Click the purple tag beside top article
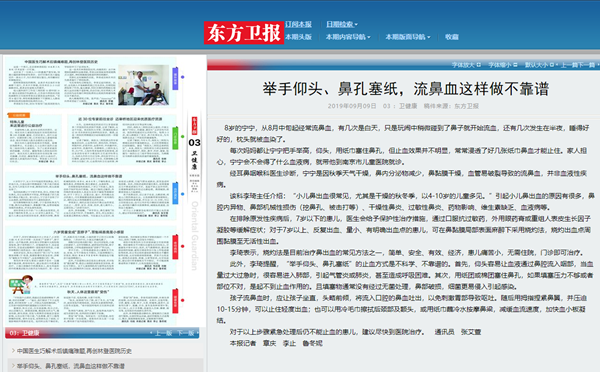Viewport: 600px width, 372px height. coord(175,78)
